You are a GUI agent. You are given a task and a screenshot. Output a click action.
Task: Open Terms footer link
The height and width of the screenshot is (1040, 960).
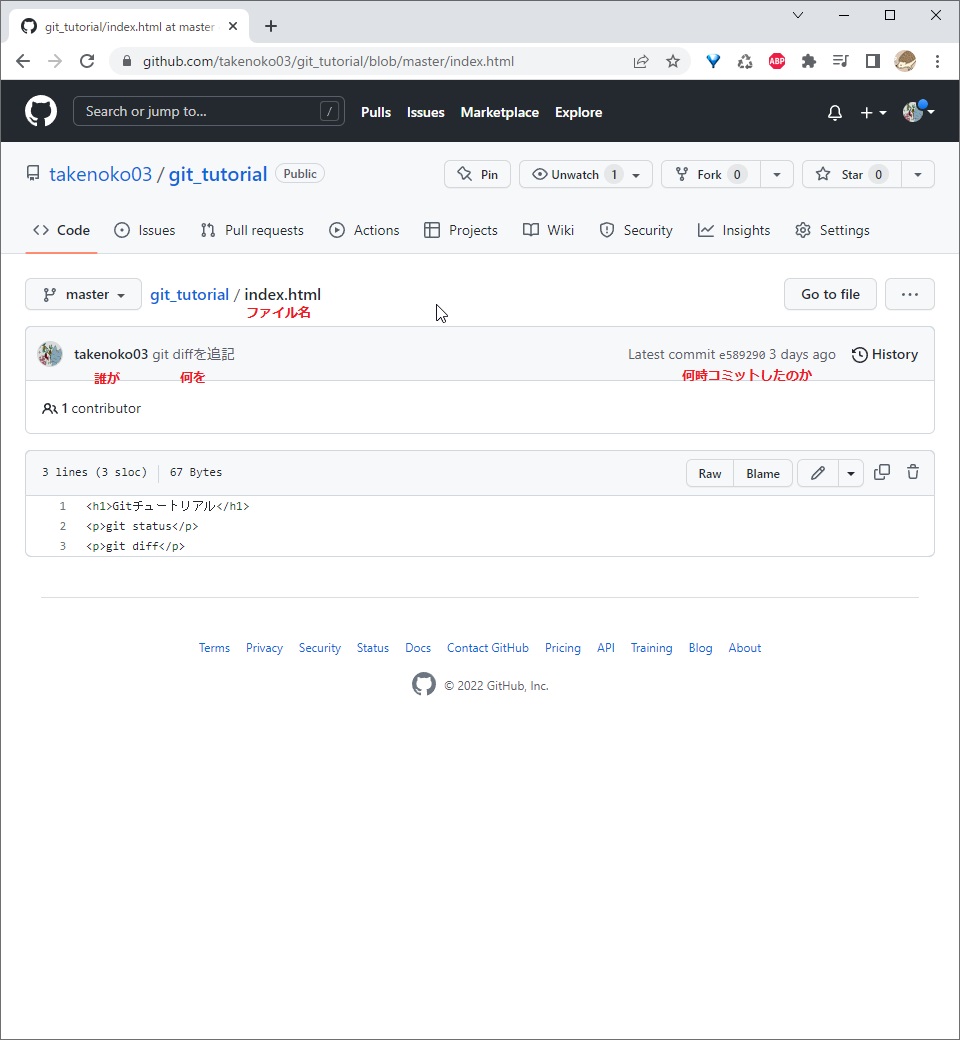pos(214,648)
